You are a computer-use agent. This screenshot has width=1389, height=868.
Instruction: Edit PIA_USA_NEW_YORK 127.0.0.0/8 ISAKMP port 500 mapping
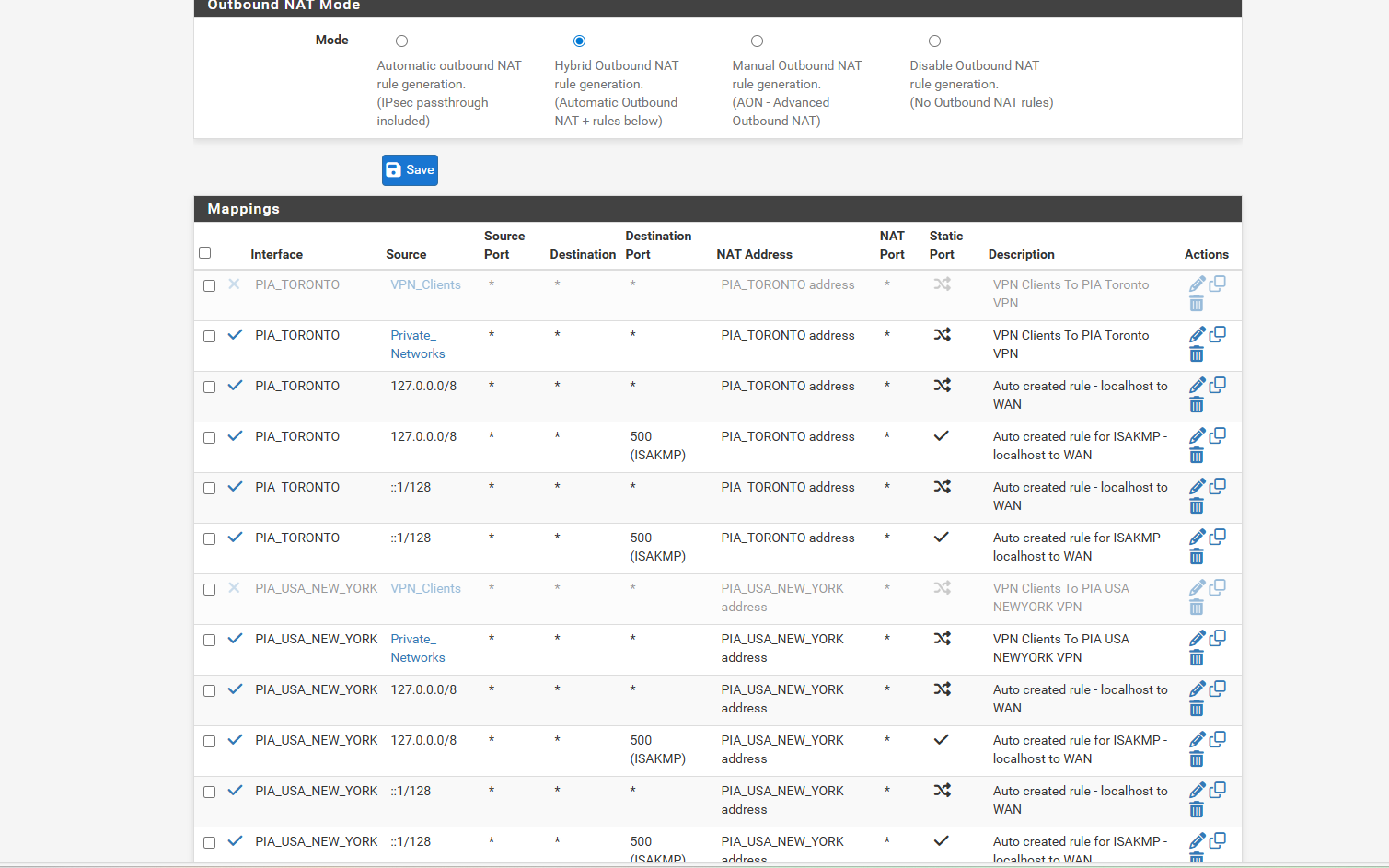coord(1197,740)
